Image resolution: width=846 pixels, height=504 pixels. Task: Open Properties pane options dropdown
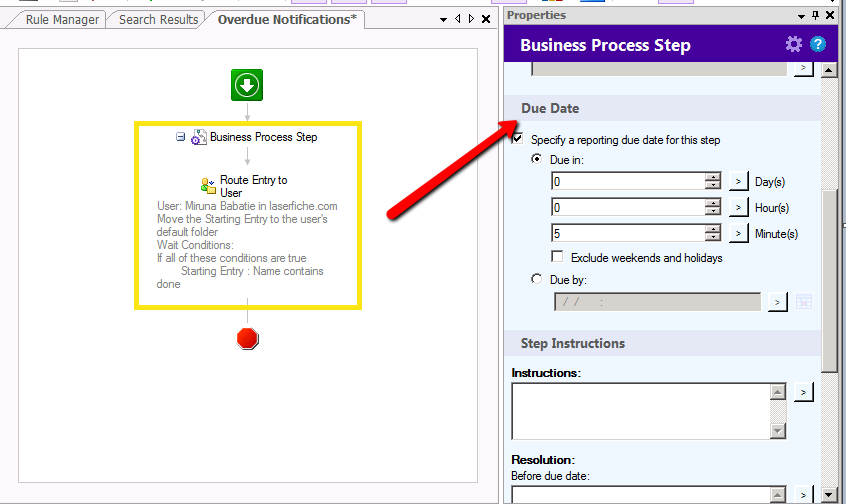(x=802, y=17)
